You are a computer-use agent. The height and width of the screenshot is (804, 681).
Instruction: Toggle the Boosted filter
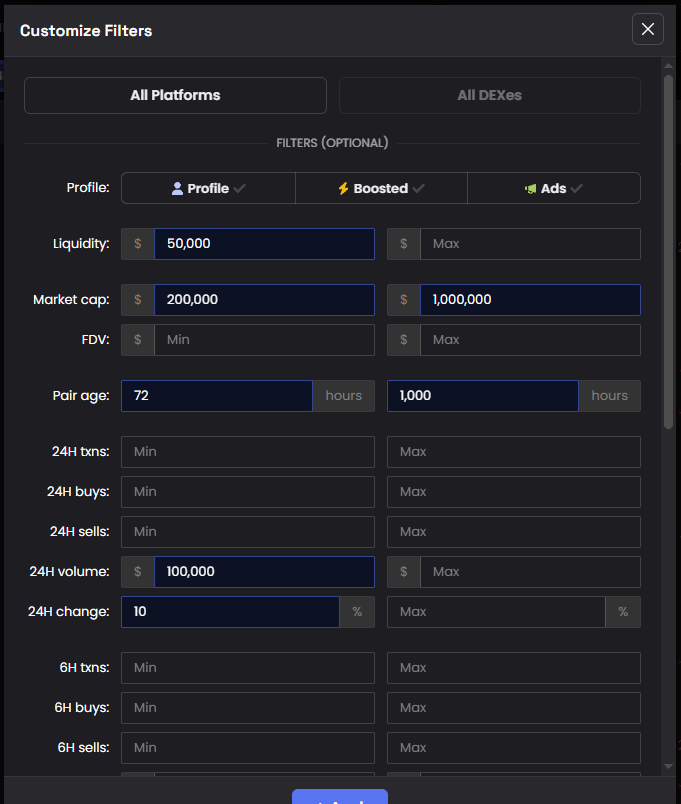click(381, 188)
